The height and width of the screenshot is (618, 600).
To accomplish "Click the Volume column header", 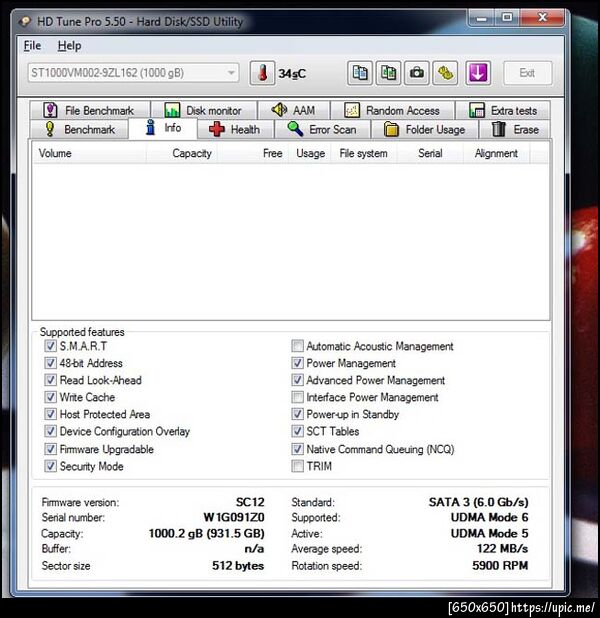I will [89, 153].
